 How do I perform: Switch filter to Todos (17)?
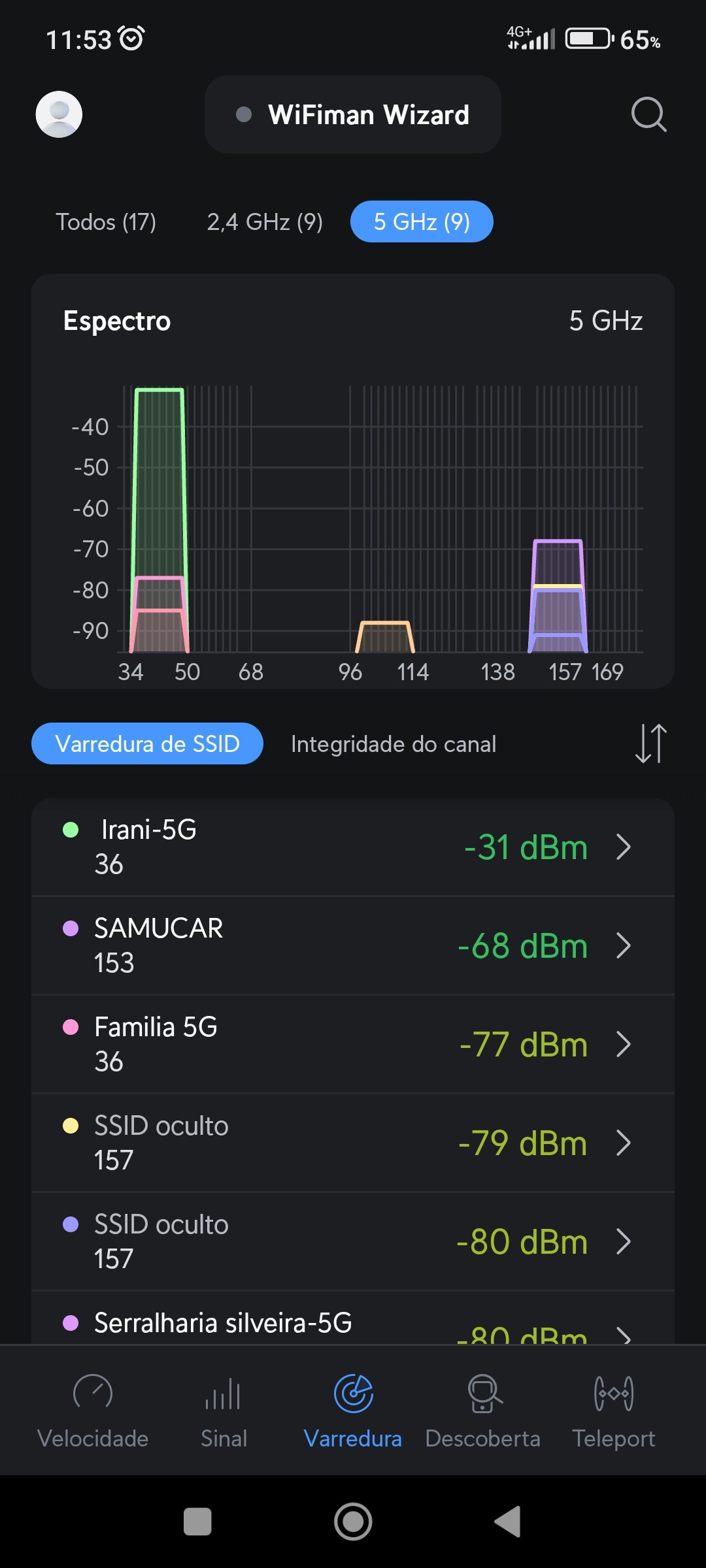tap(106, 222)
